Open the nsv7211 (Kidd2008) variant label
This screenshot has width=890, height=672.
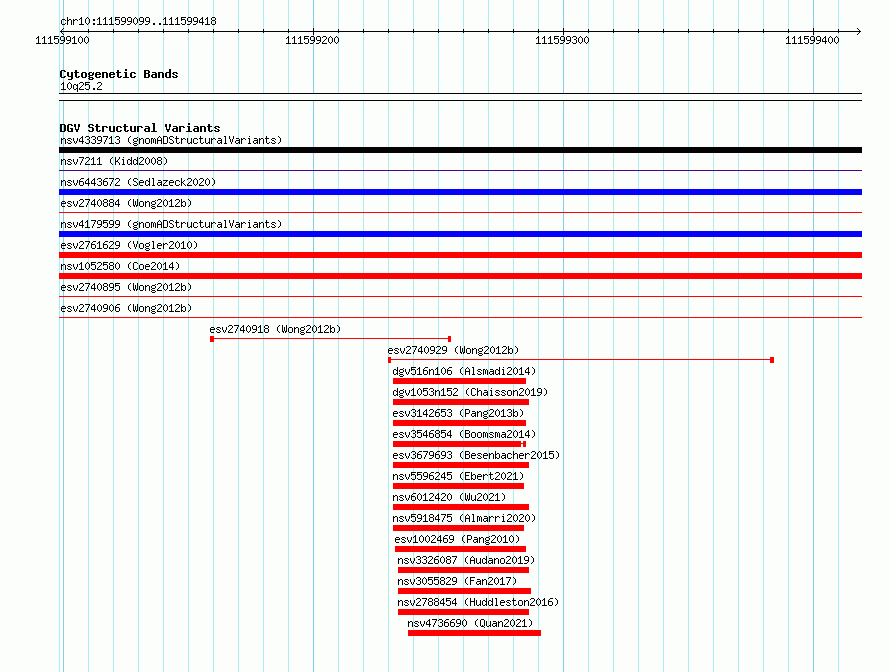[x=114, y=161]
